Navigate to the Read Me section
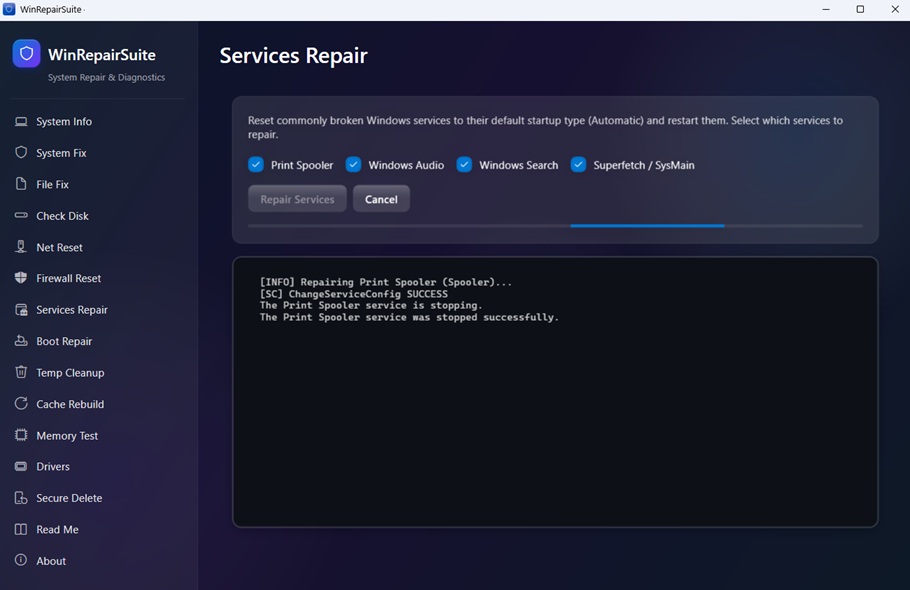This screenshot has width=910, height=590. [x=20, y=529]
